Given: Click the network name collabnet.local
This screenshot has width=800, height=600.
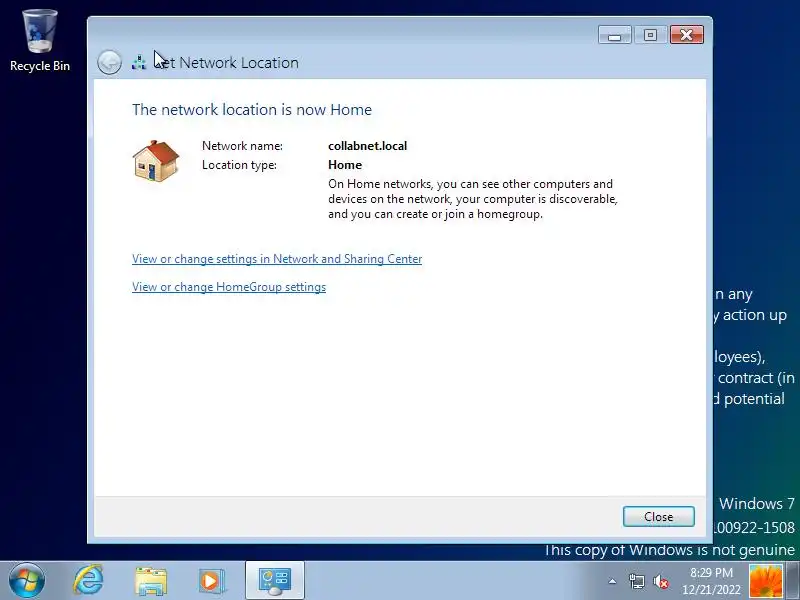Looking at the screenshot, I should [367, 146].
